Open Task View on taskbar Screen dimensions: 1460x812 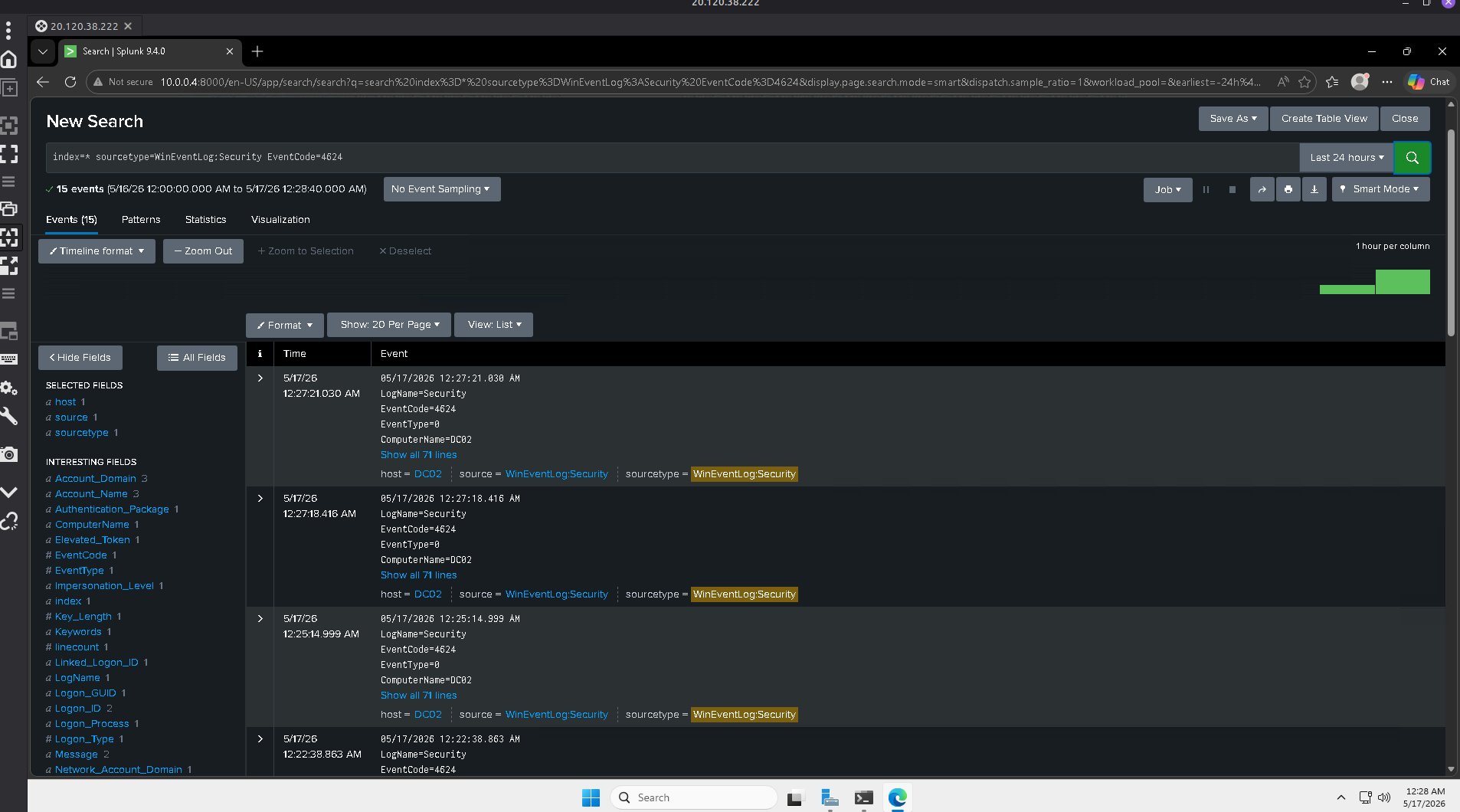click(795, 797)
